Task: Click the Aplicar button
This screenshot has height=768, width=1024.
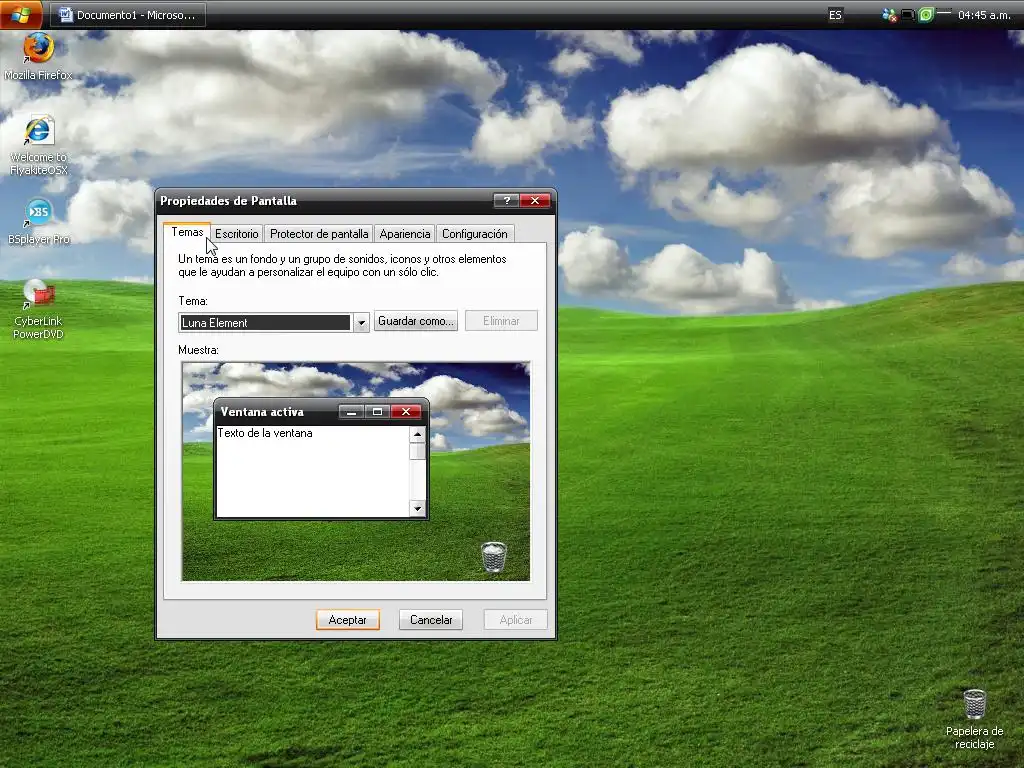Action: pyautogui.click(x=515, y=620)
